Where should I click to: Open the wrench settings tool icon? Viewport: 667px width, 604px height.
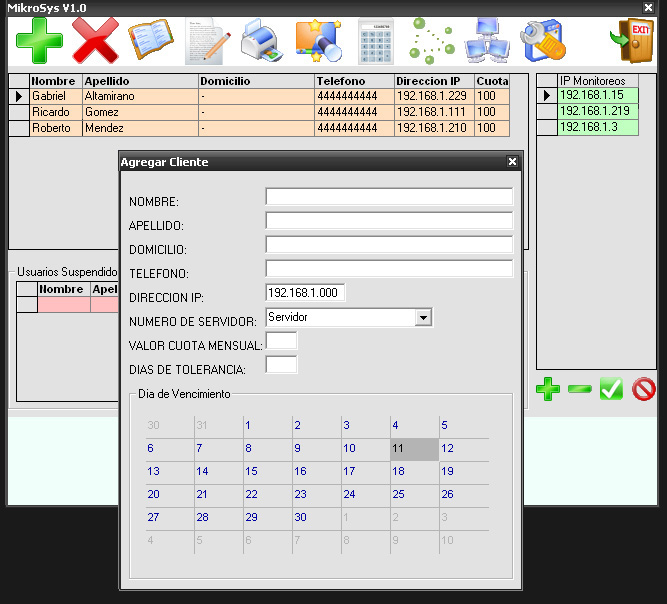[543, 41]
